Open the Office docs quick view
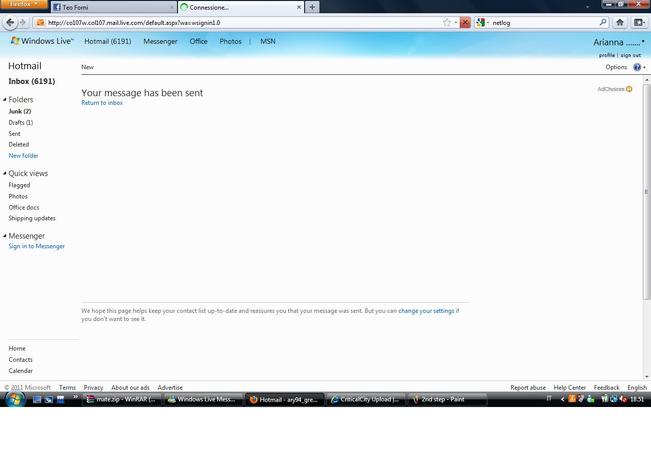The height and width of the screenshot is (466, 651). tap(24, 207)
